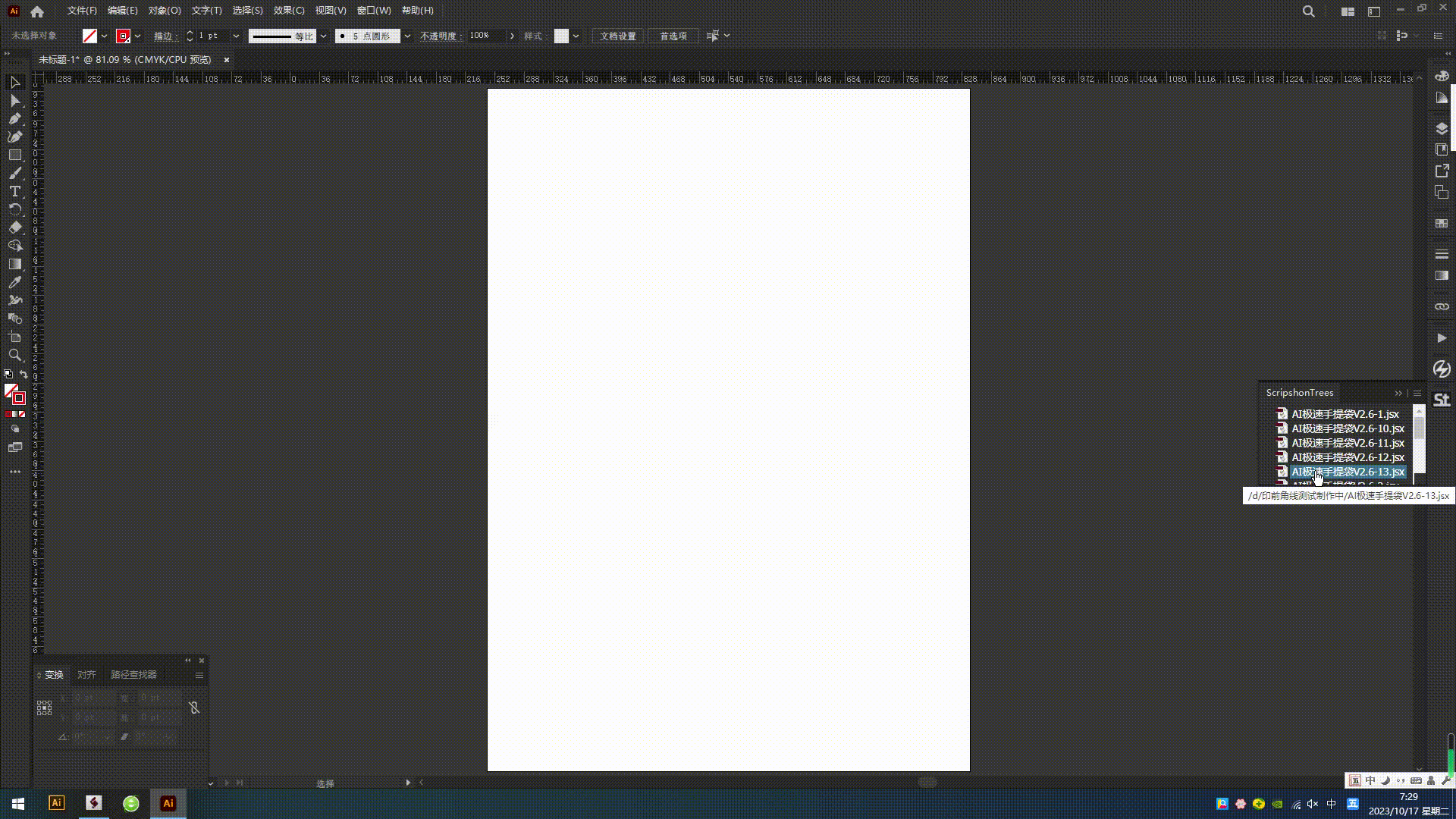Open the Links panel icon
Viewport: 1456px width, 819px height.
click(x=1442, y=306)
